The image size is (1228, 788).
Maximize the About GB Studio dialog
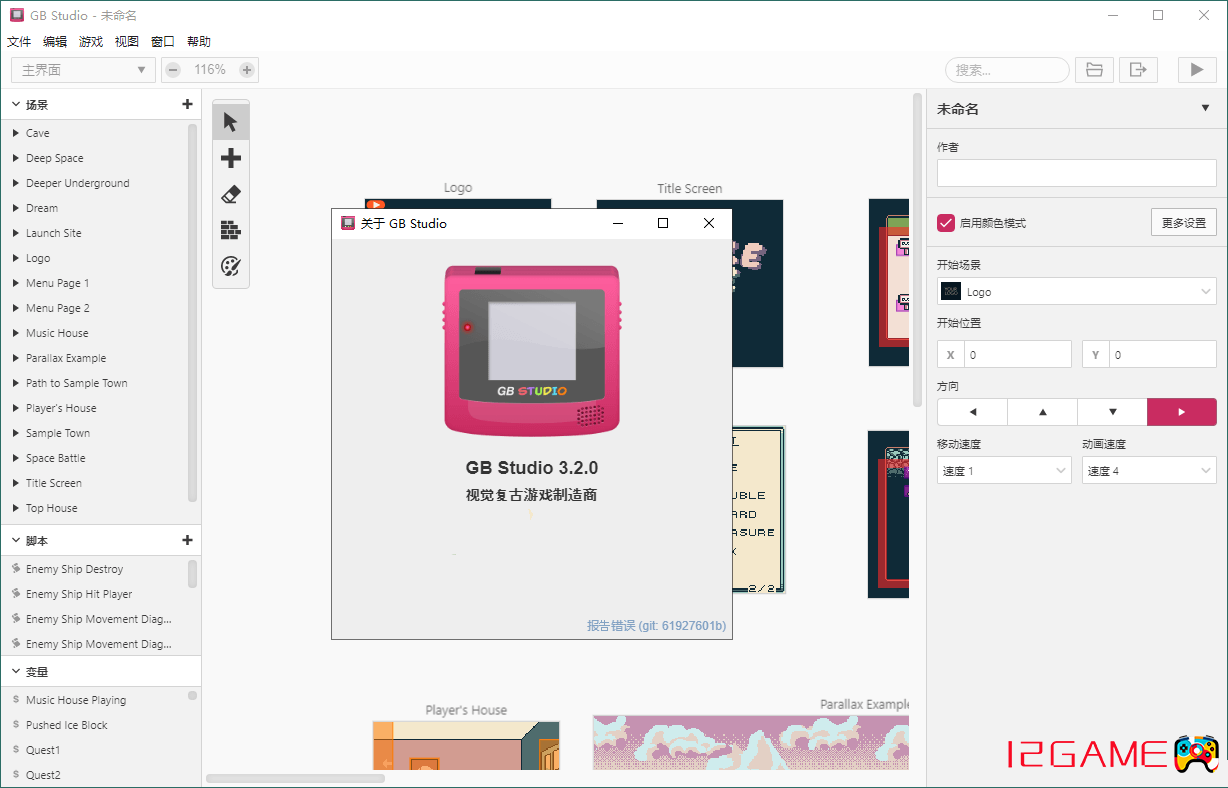[x=663, y=223]
